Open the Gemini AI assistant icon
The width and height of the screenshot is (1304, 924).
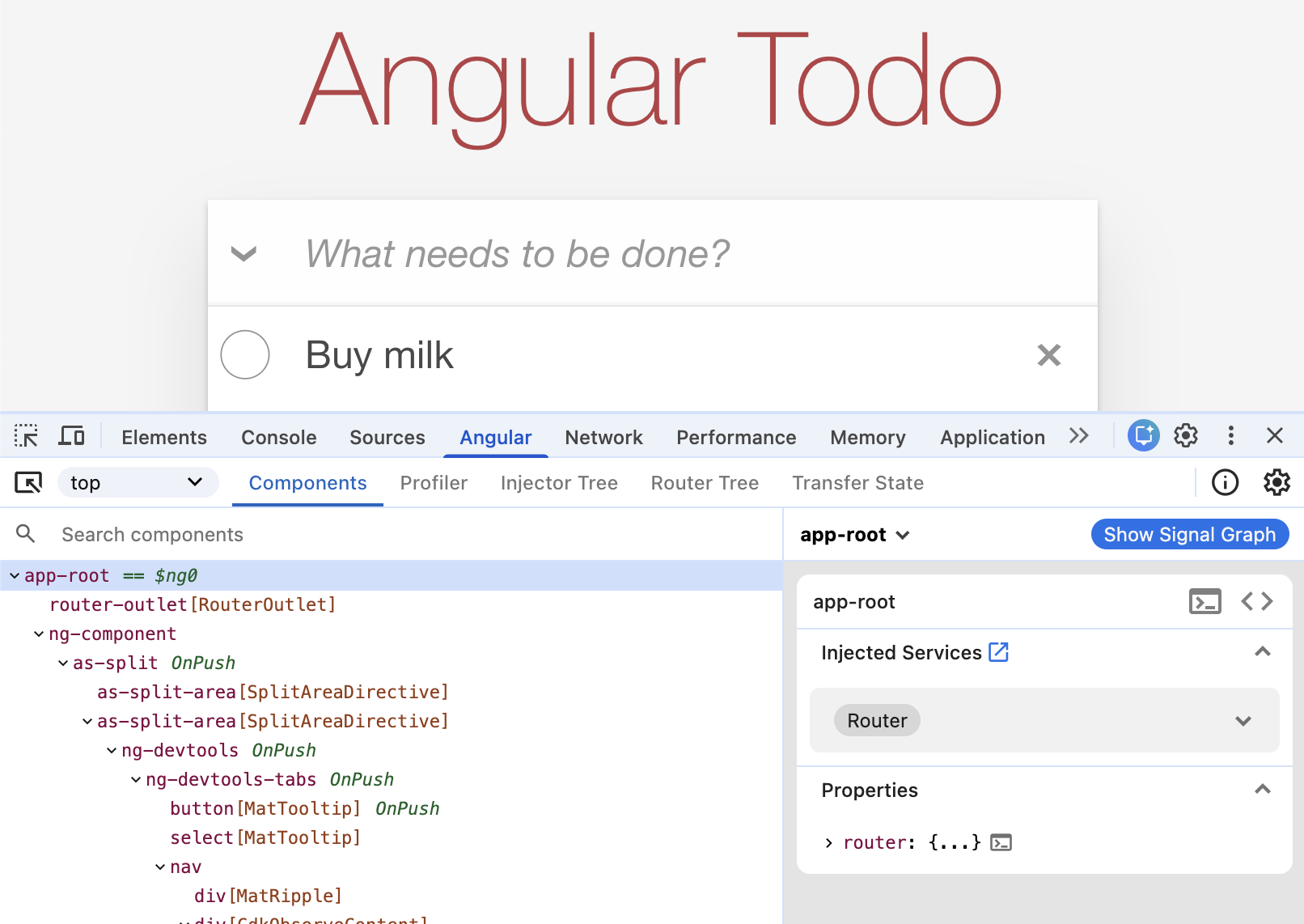point(1142,436)
